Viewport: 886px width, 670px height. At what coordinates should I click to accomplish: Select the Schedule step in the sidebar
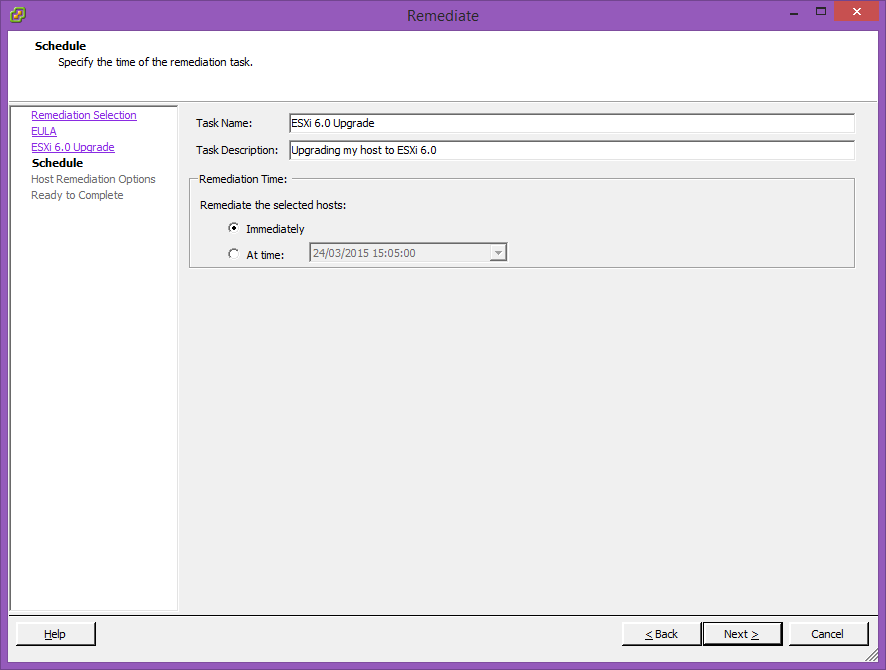coord(57,163)
